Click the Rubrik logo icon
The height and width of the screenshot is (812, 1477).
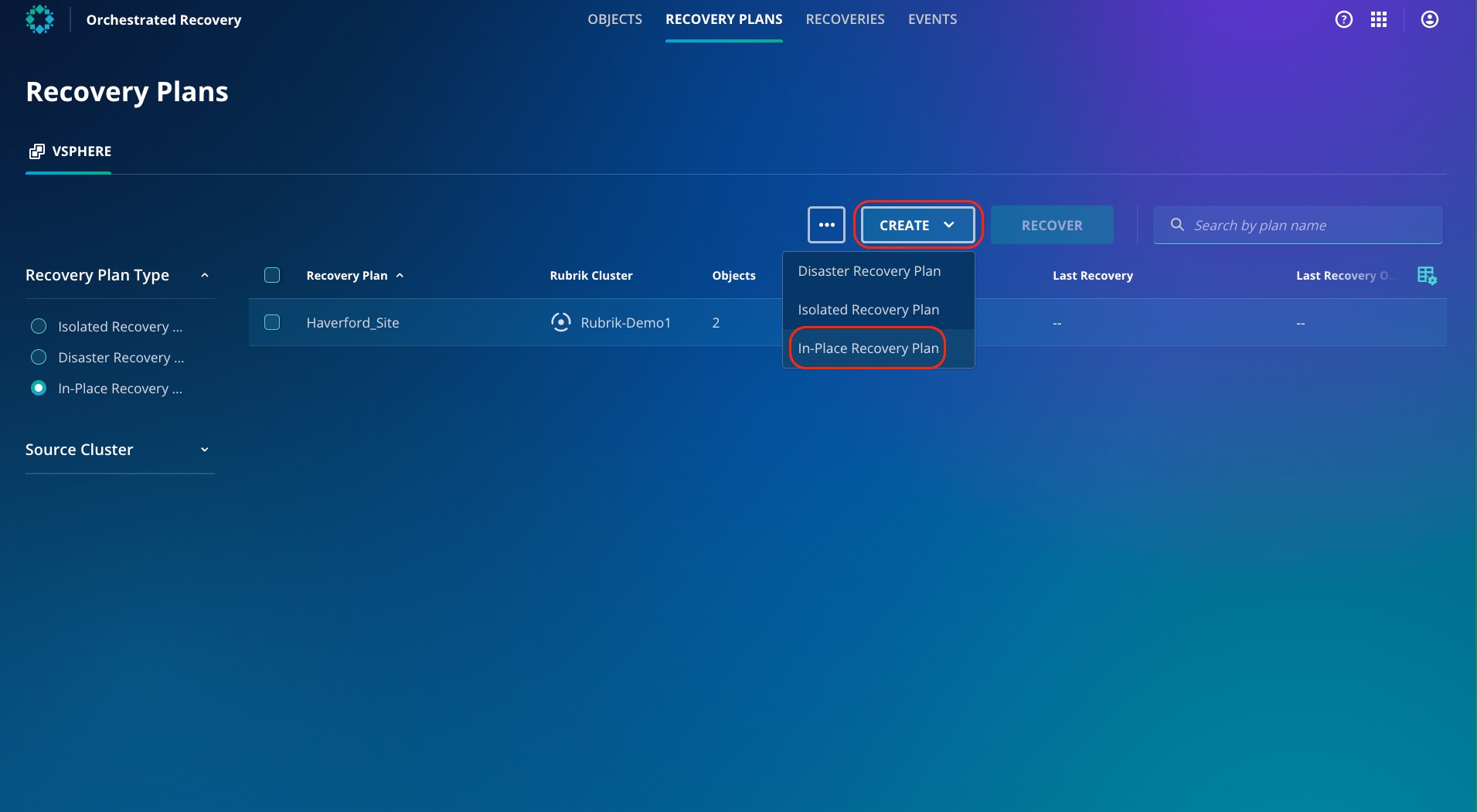click(x=39, y=19)
